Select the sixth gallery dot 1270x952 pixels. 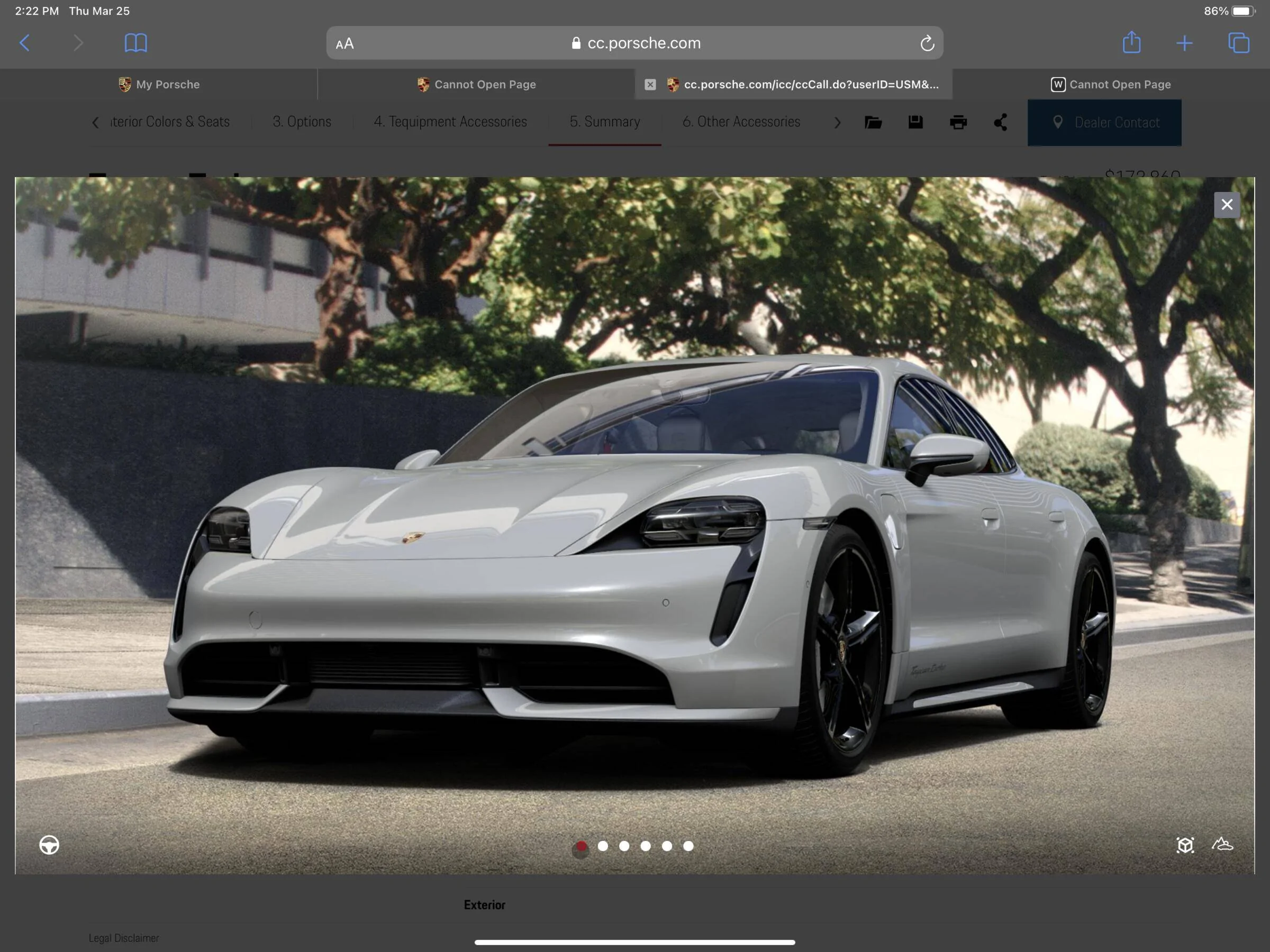click(688, 846)
